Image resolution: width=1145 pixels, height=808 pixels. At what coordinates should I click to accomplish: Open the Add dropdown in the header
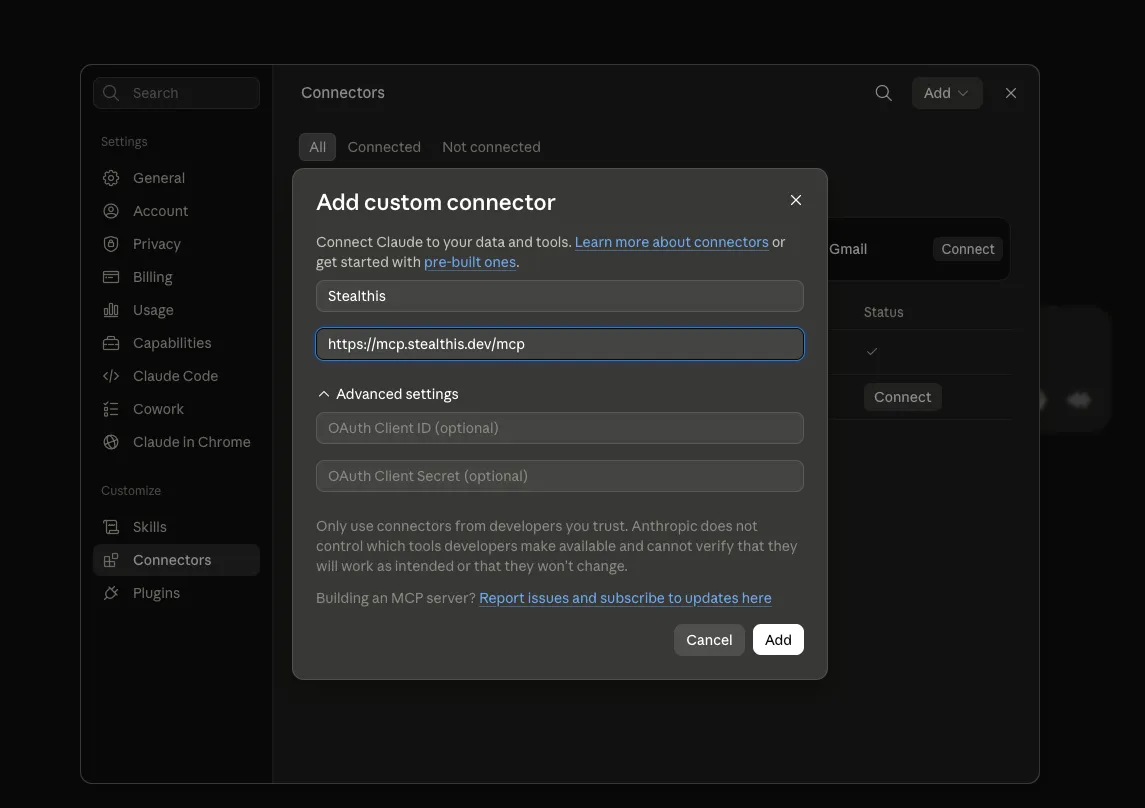pyautogui.click(x=946, y=93)
